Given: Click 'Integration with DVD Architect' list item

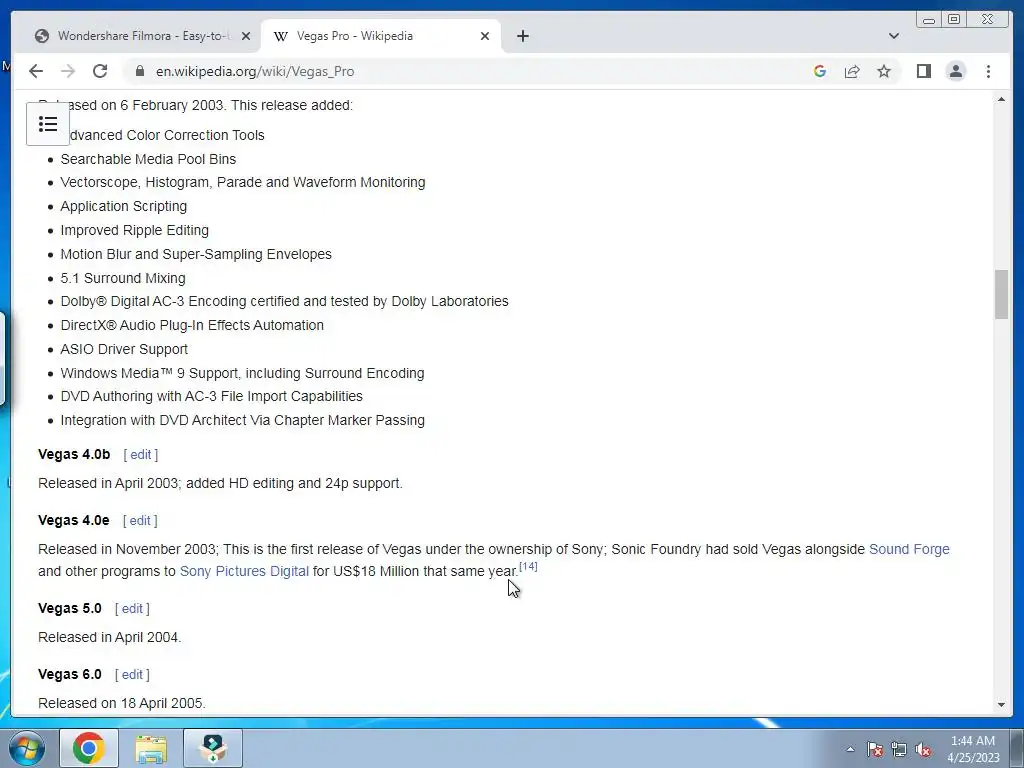Looking at the screenshot, I should [x=242, y=421].
